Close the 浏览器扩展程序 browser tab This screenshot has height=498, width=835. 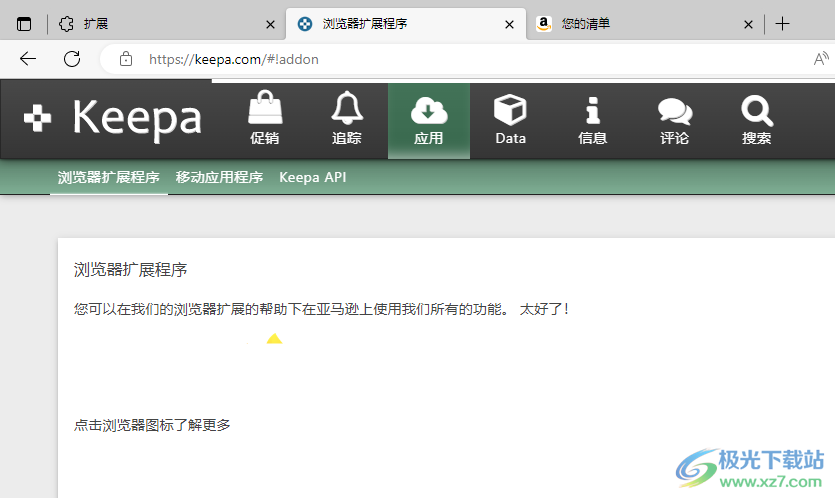coord(509,25)
